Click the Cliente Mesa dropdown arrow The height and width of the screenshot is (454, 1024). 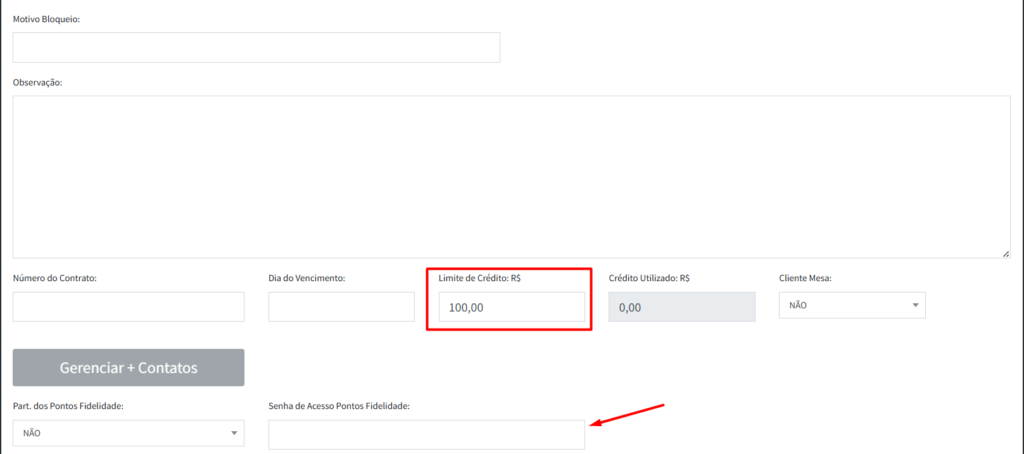[x=915, y=305]
